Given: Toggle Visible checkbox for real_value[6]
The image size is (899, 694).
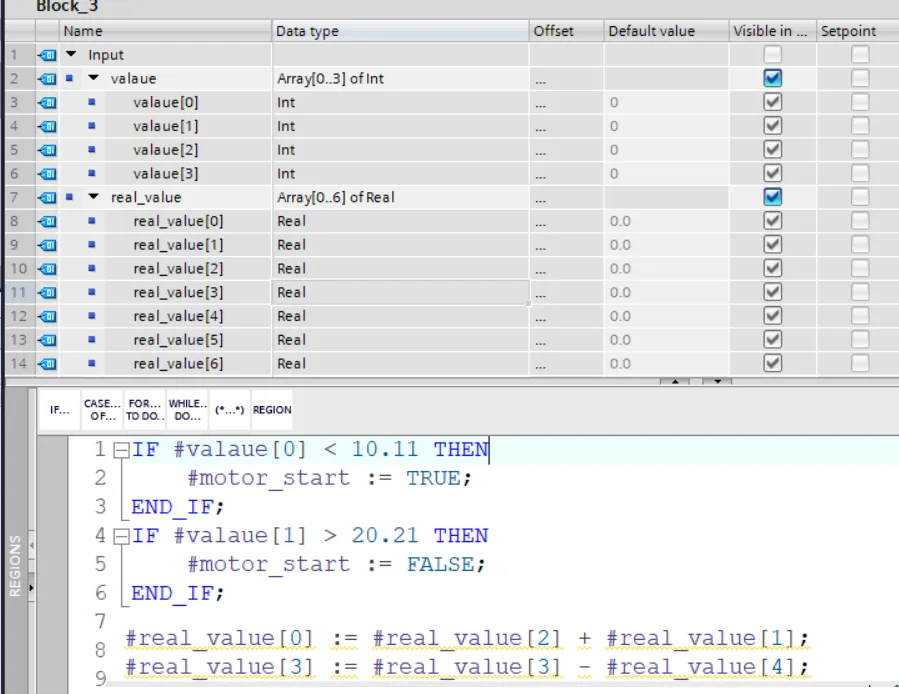Looking at the screenshot, I should click(x=772, y=363).
